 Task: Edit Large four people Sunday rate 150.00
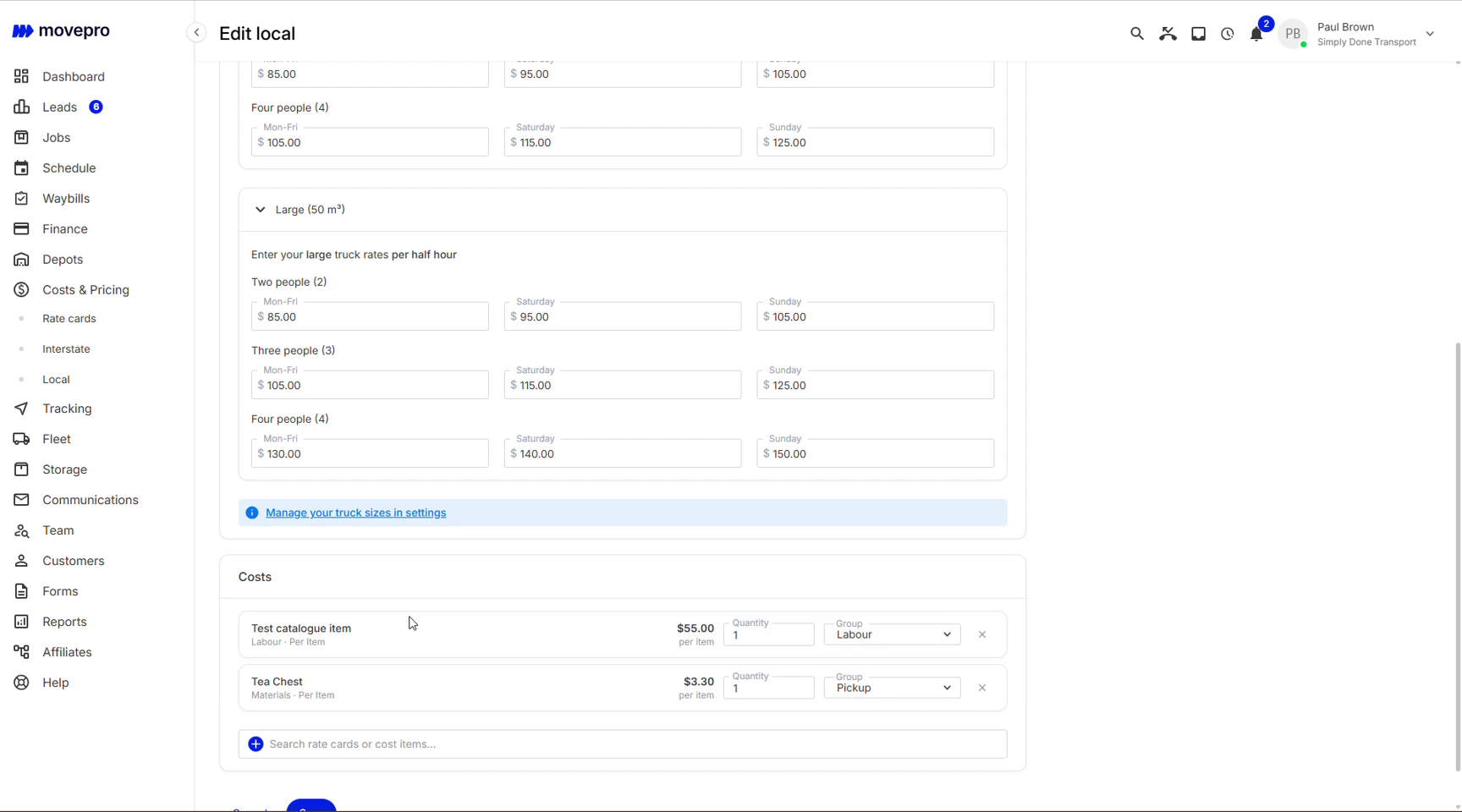[876, 454]
